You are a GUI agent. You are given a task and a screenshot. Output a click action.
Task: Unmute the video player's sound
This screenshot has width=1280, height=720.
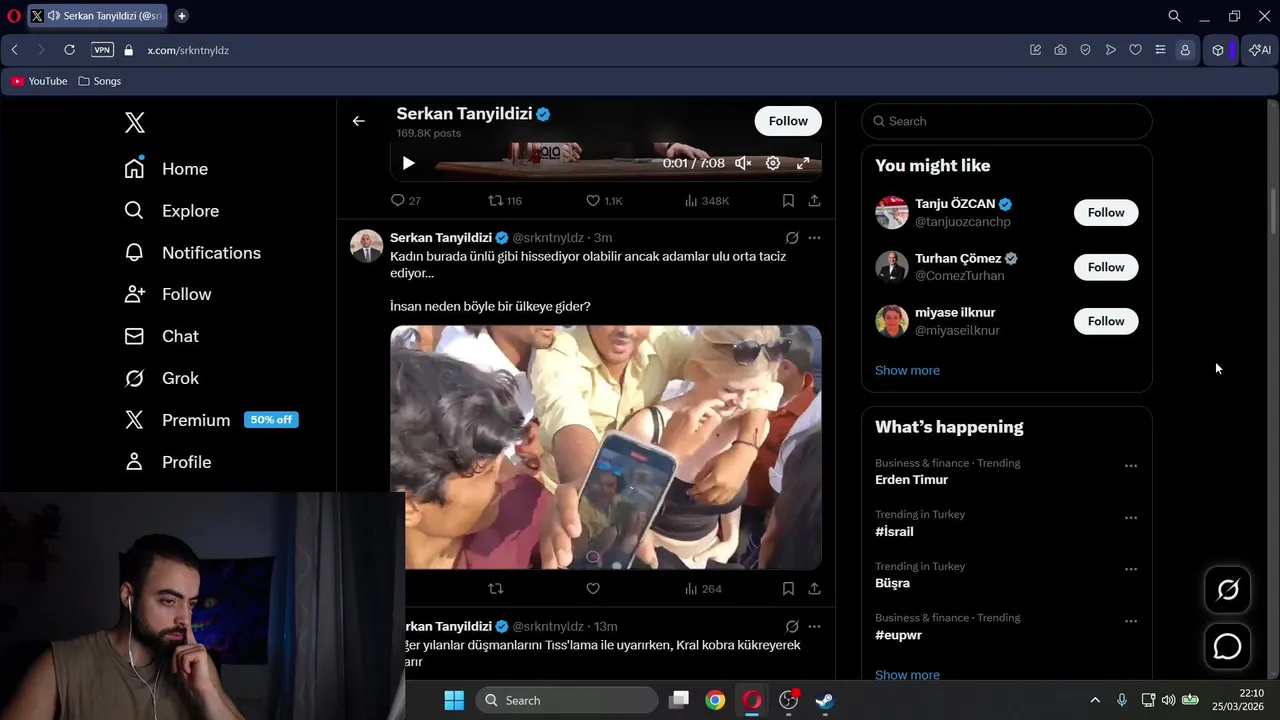(743, 163)
